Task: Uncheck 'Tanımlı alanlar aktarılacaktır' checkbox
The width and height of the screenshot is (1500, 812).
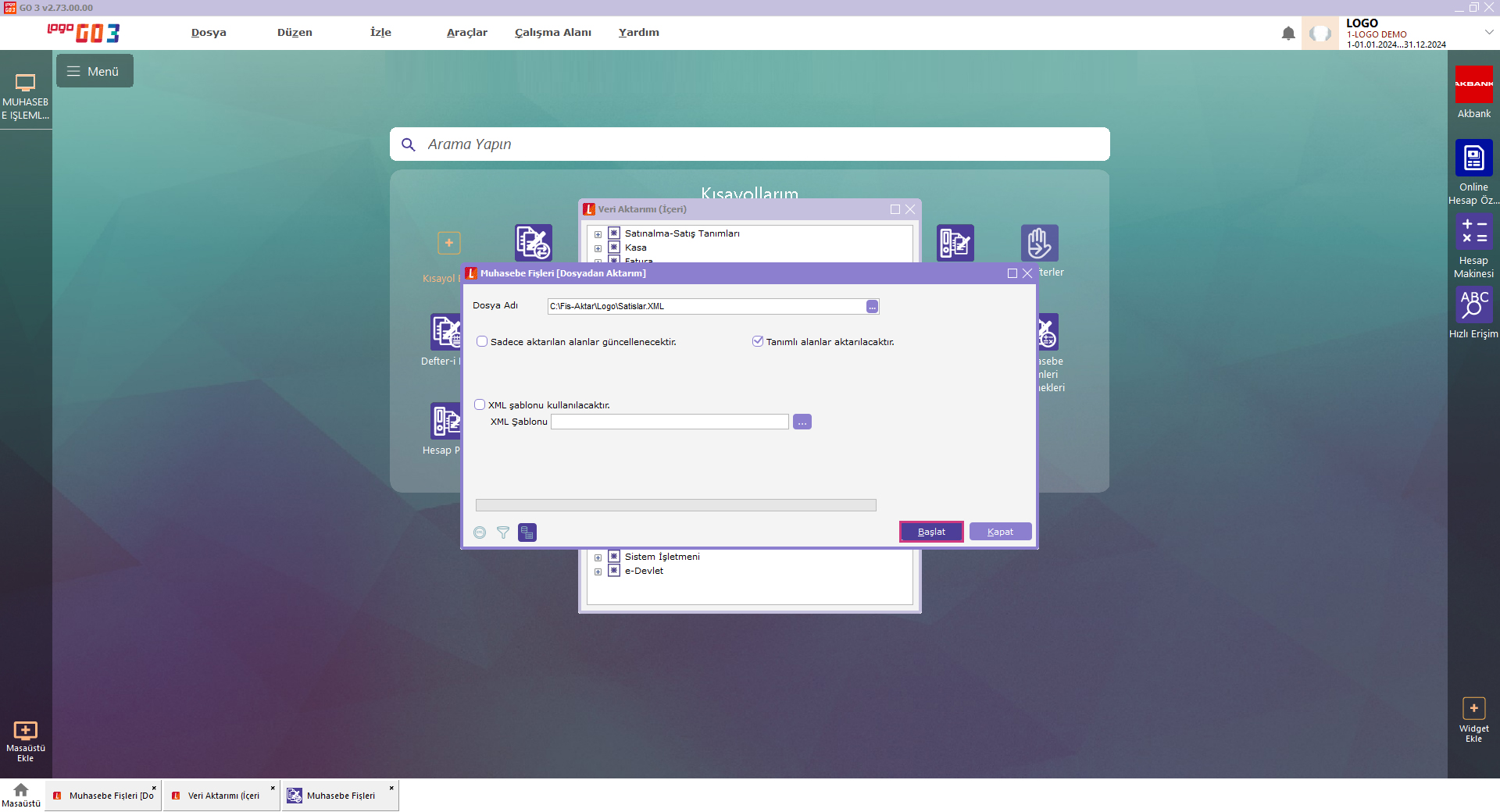Action: pyautogui.click(x=757, y=341)
